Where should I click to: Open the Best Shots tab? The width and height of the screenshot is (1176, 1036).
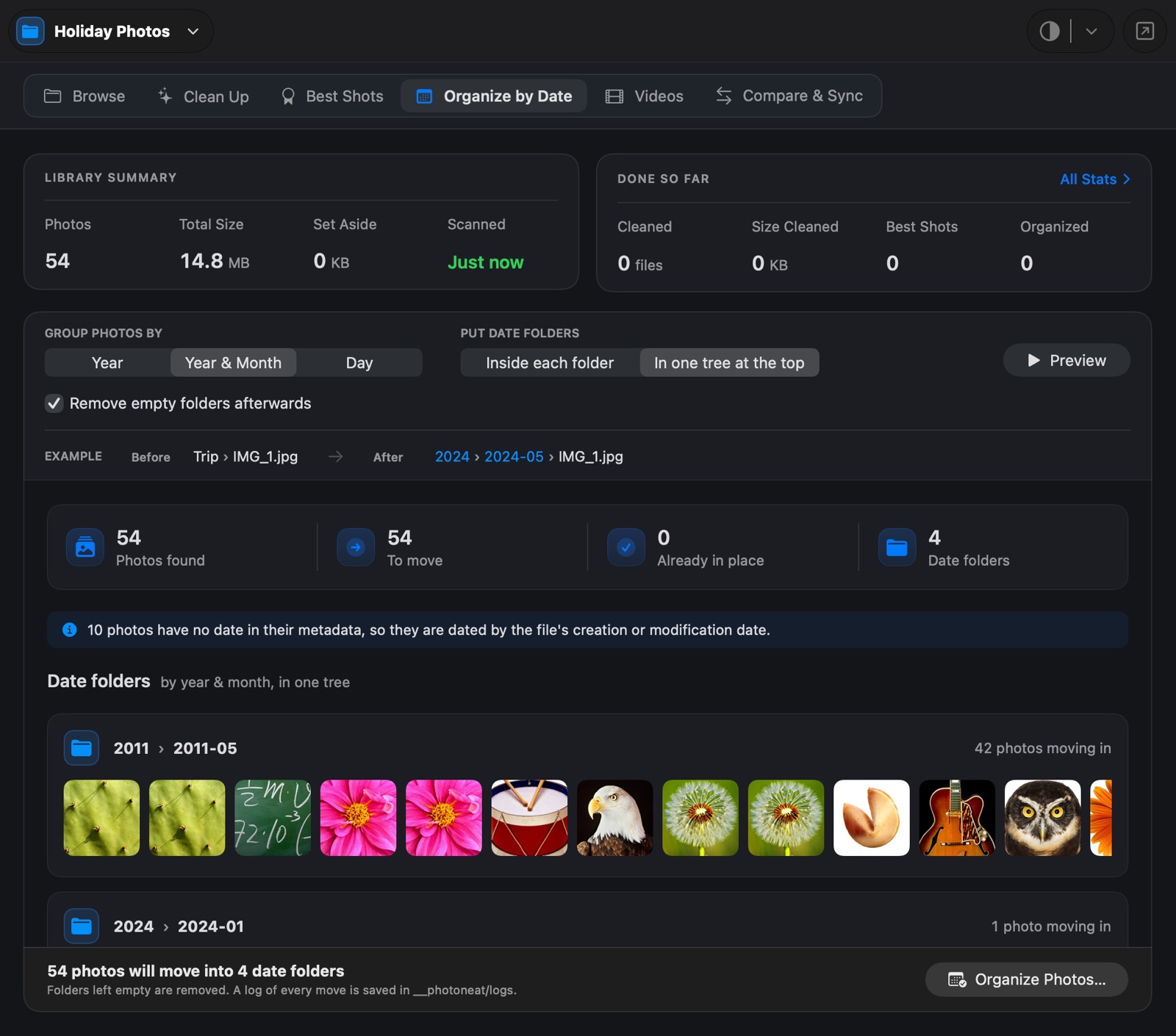(x=332, y=96)
